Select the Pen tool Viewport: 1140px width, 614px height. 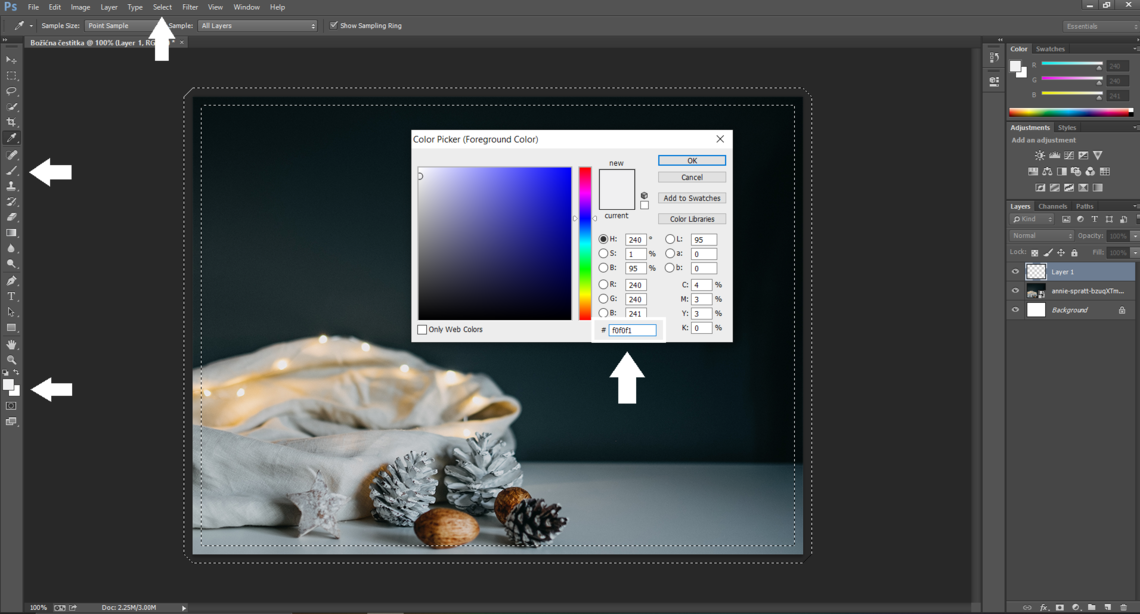(11, 280)
